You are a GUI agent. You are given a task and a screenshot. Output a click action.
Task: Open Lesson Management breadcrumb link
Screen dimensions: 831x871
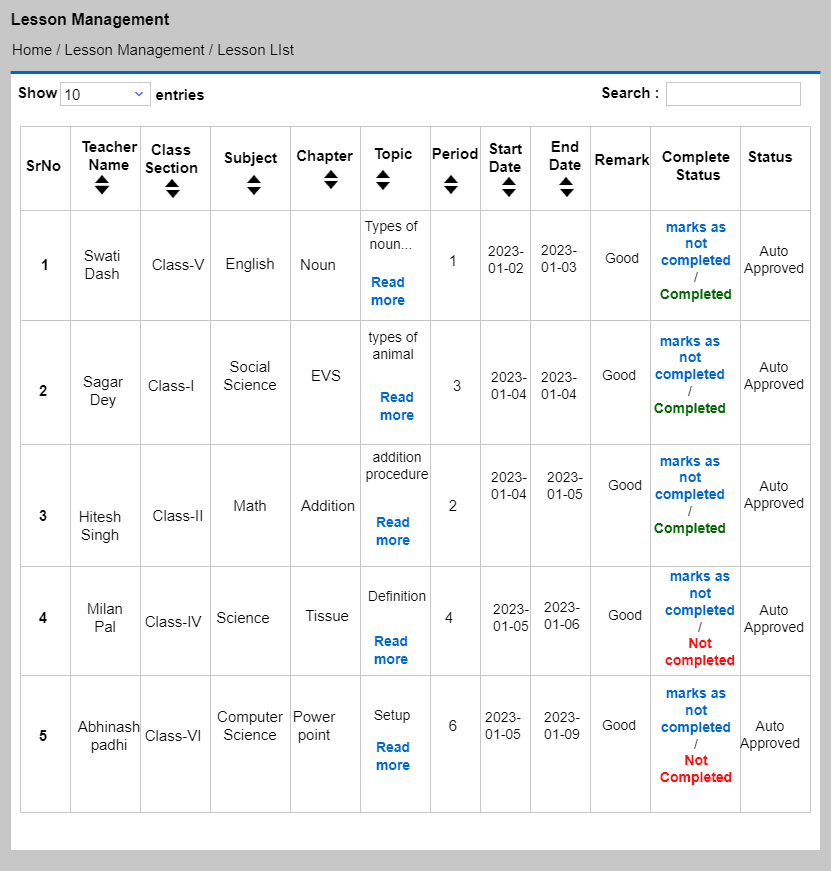(134, 50)
